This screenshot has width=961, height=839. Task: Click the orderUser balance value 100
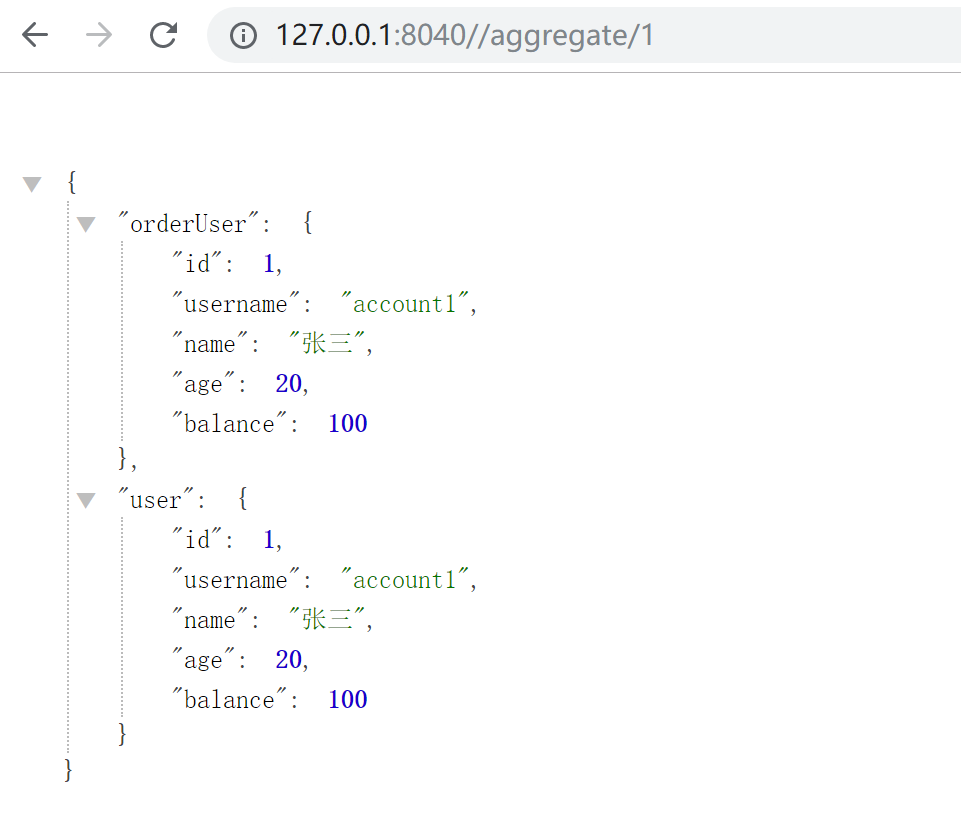(x=348, y=424)
